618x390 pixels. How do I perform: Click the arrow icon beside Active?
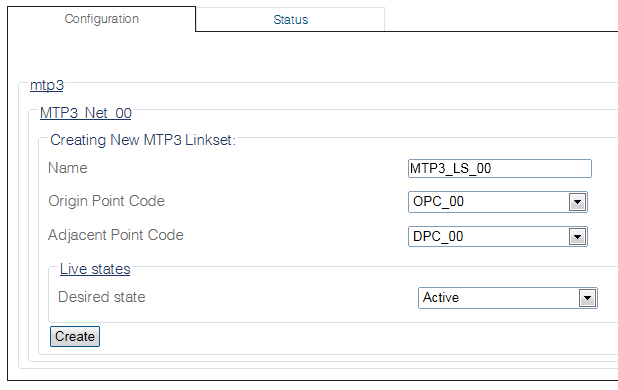pyautogui.click(x=588, y=298)
